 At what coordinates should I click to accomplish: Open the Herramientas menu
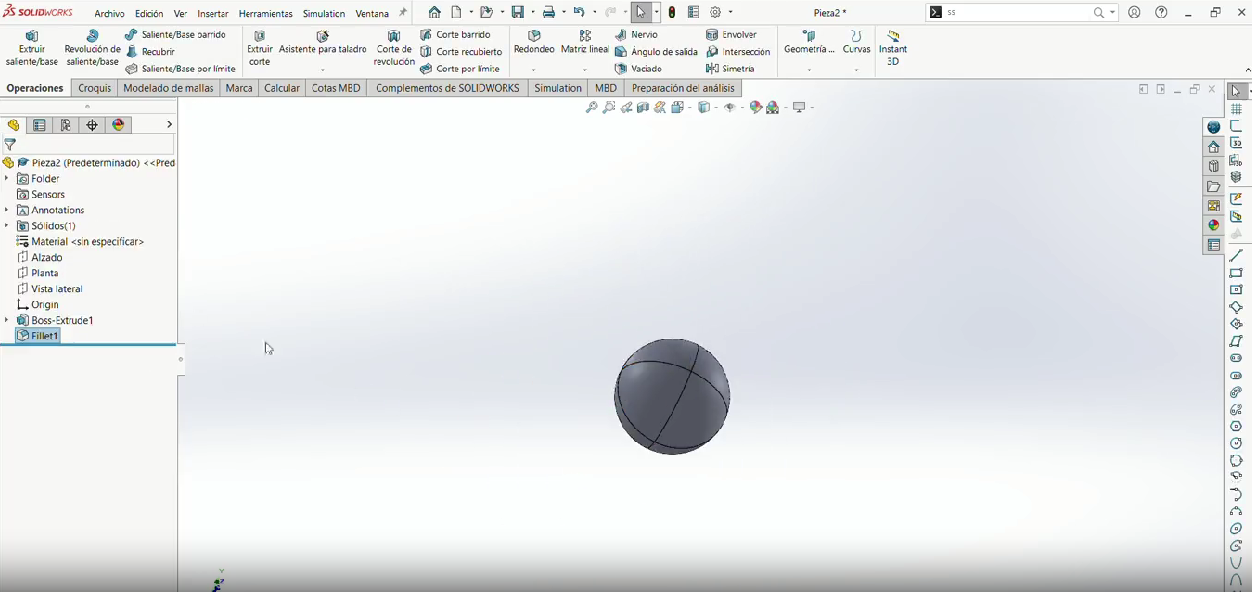pyautogui.click(x=266, y=14)
